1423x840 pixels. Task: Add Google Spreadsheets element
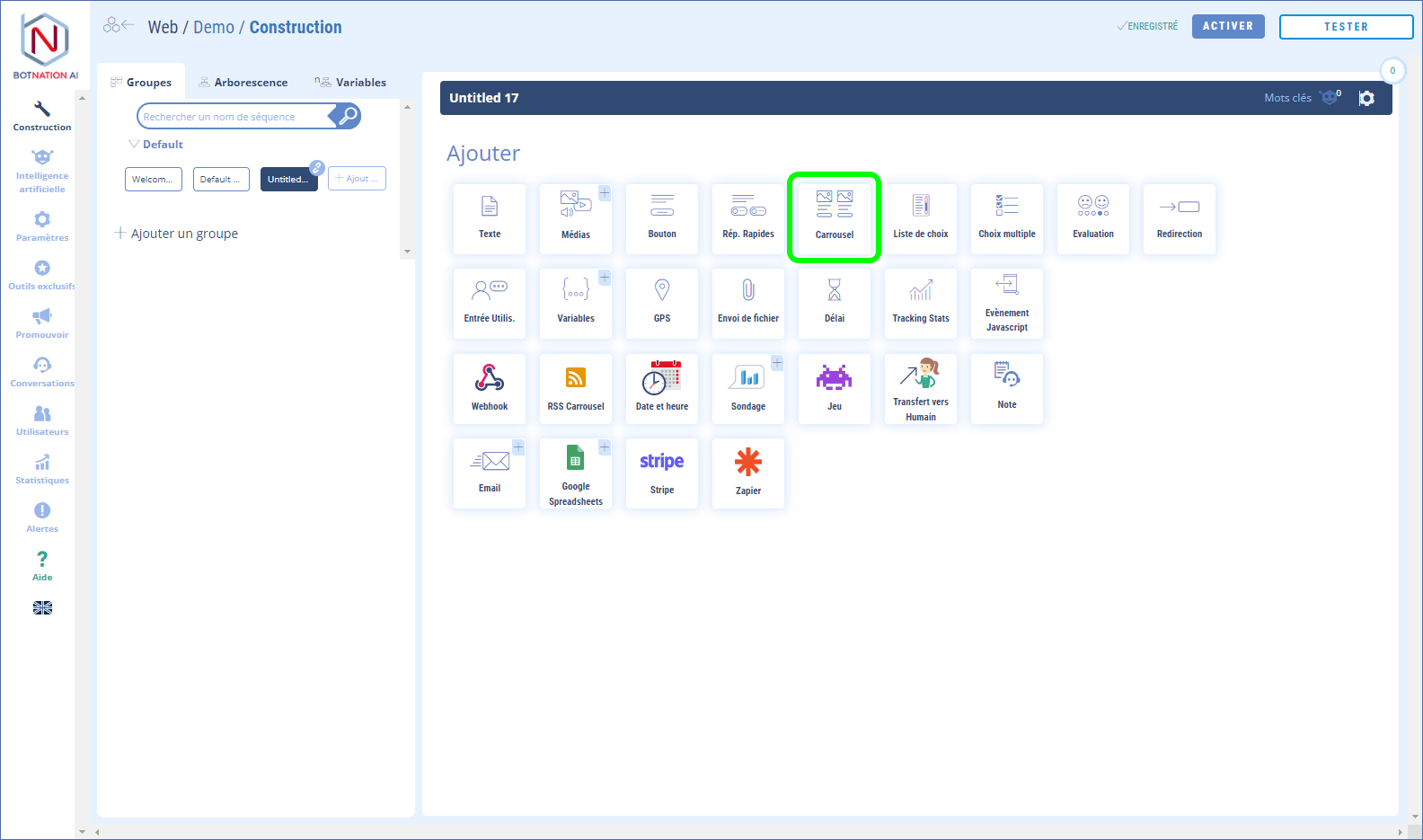coord(575,473)
